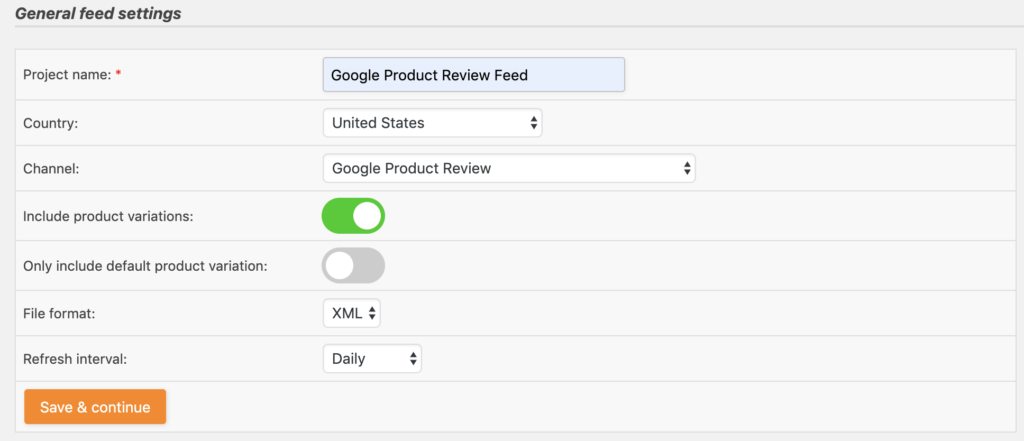Click the Refresh interval label
This screenshot has height=441, width=1024.
(x=73, y=359)
